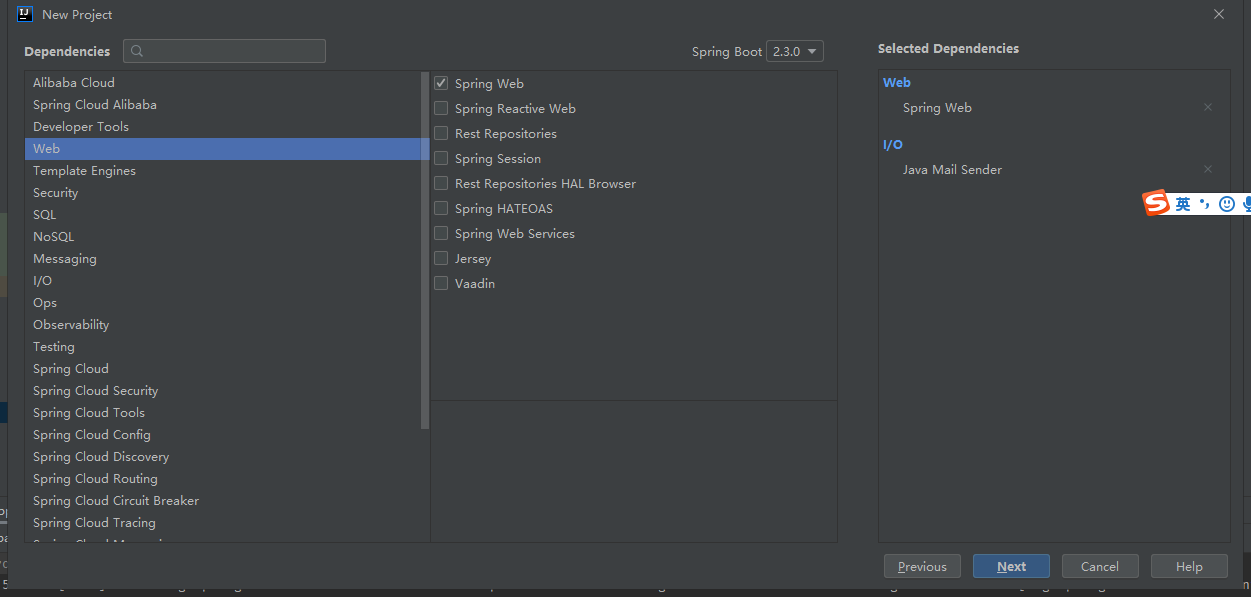Open the Spring Boot version dropdown
The width and height of the screenshot is (1251, 597).
coord(795,51)
